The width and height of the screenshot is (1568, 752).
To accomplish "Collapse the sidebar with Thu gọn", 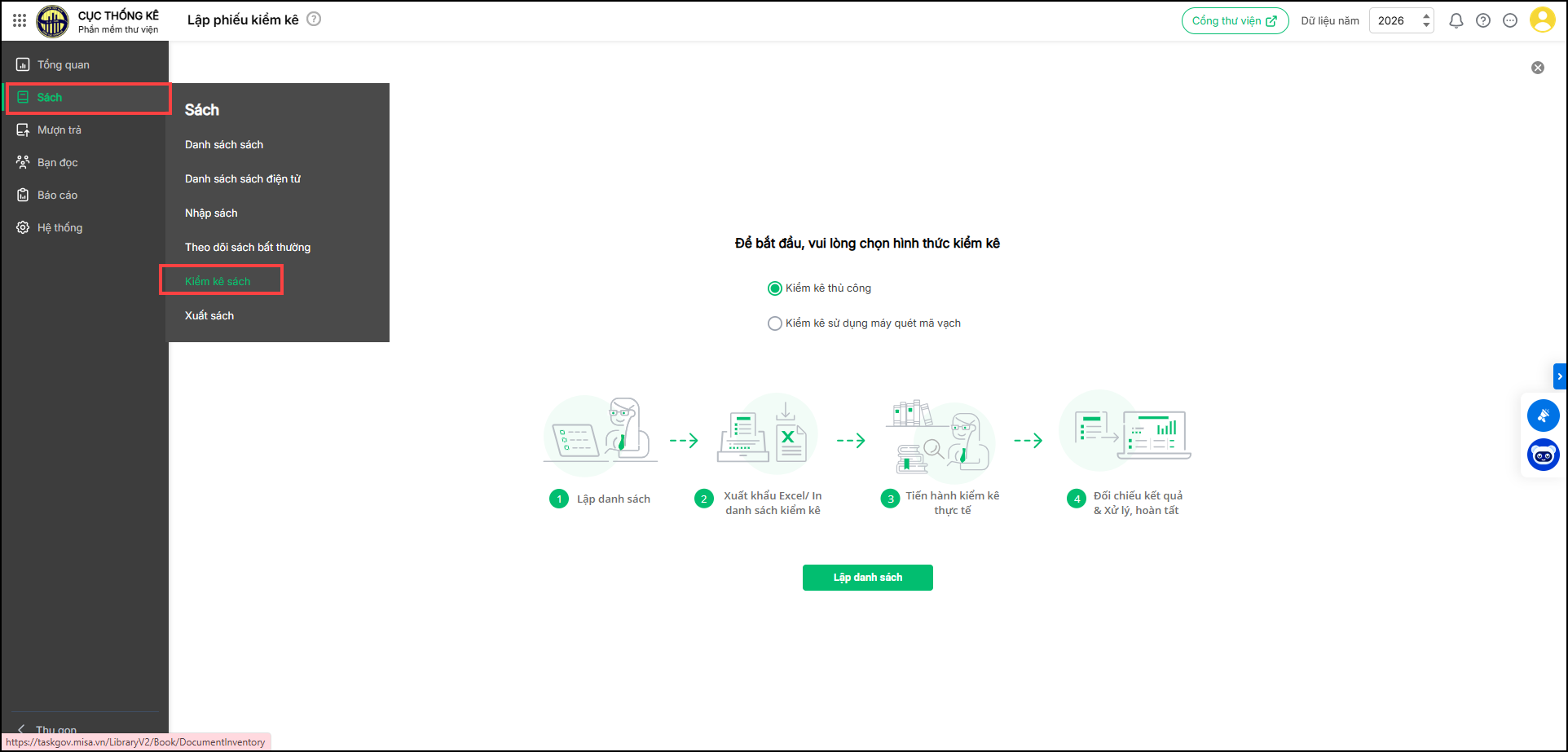I will coord(49,729).
